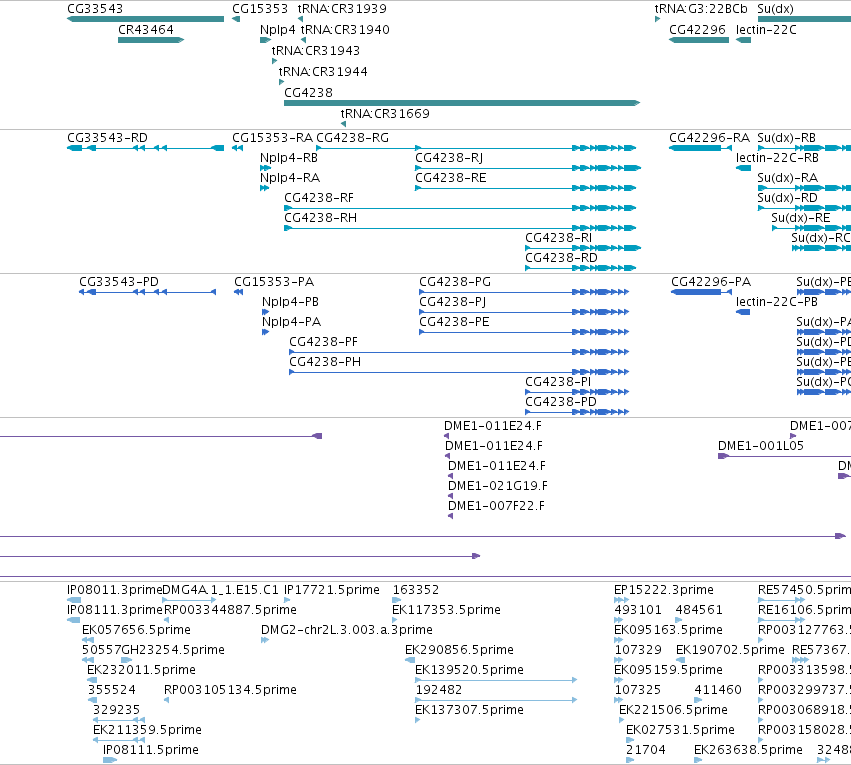
Task: Select the CG42296 gene bar
Action: (698, 40)
